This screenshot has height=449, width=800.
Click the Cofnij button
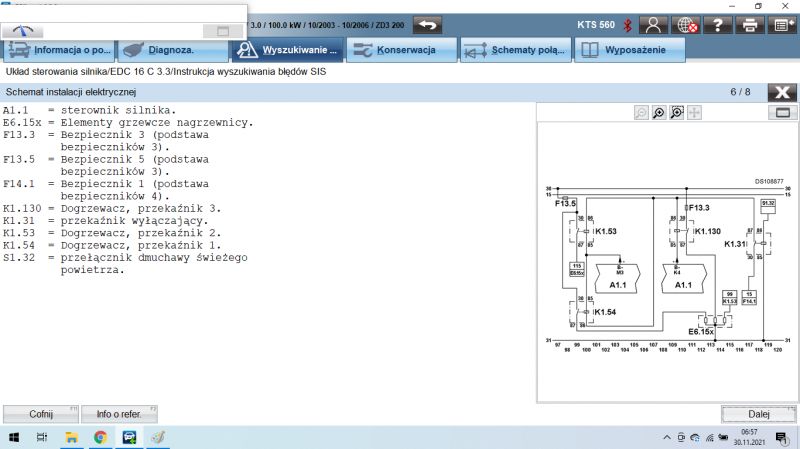[x=41, y=414]
